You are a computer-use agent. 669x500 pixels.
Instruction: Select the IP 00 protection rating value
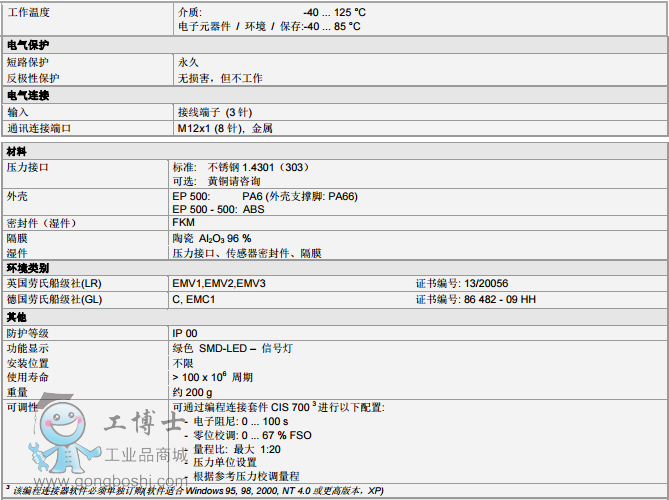pos(185,333)
